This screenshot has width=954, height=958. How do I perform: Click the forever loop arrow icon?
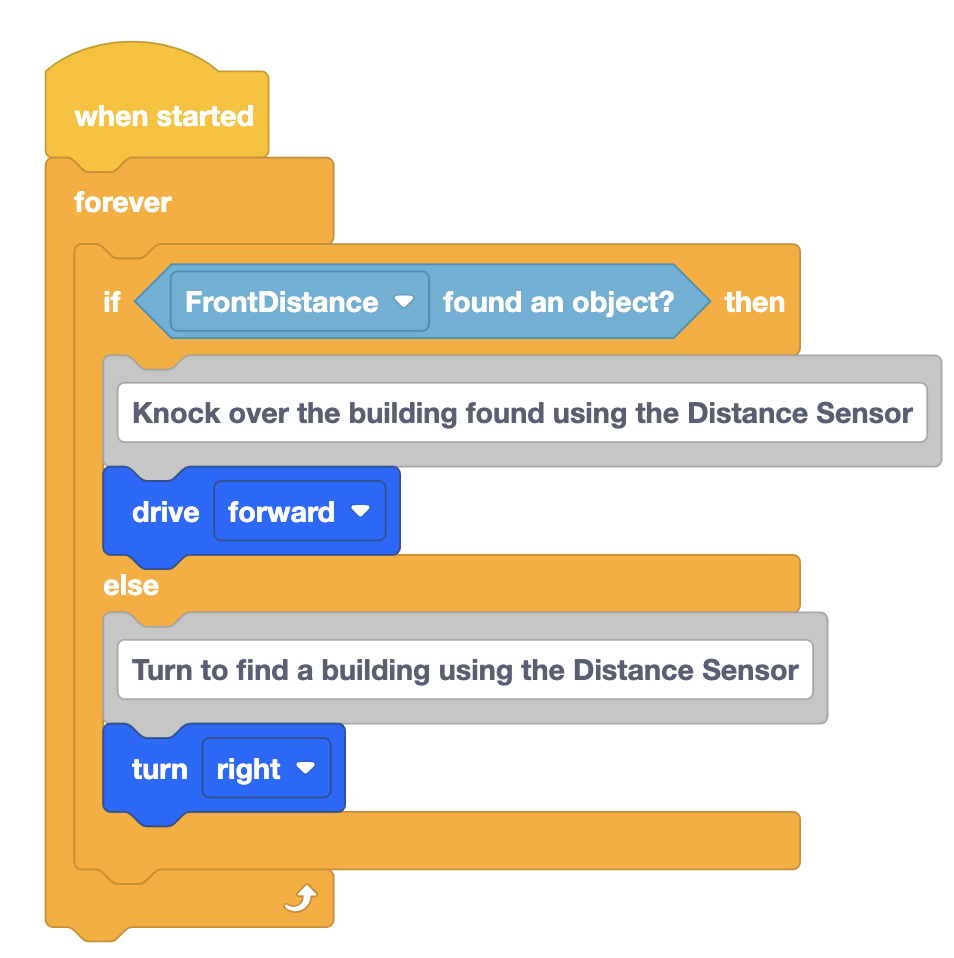click(301, 899)
